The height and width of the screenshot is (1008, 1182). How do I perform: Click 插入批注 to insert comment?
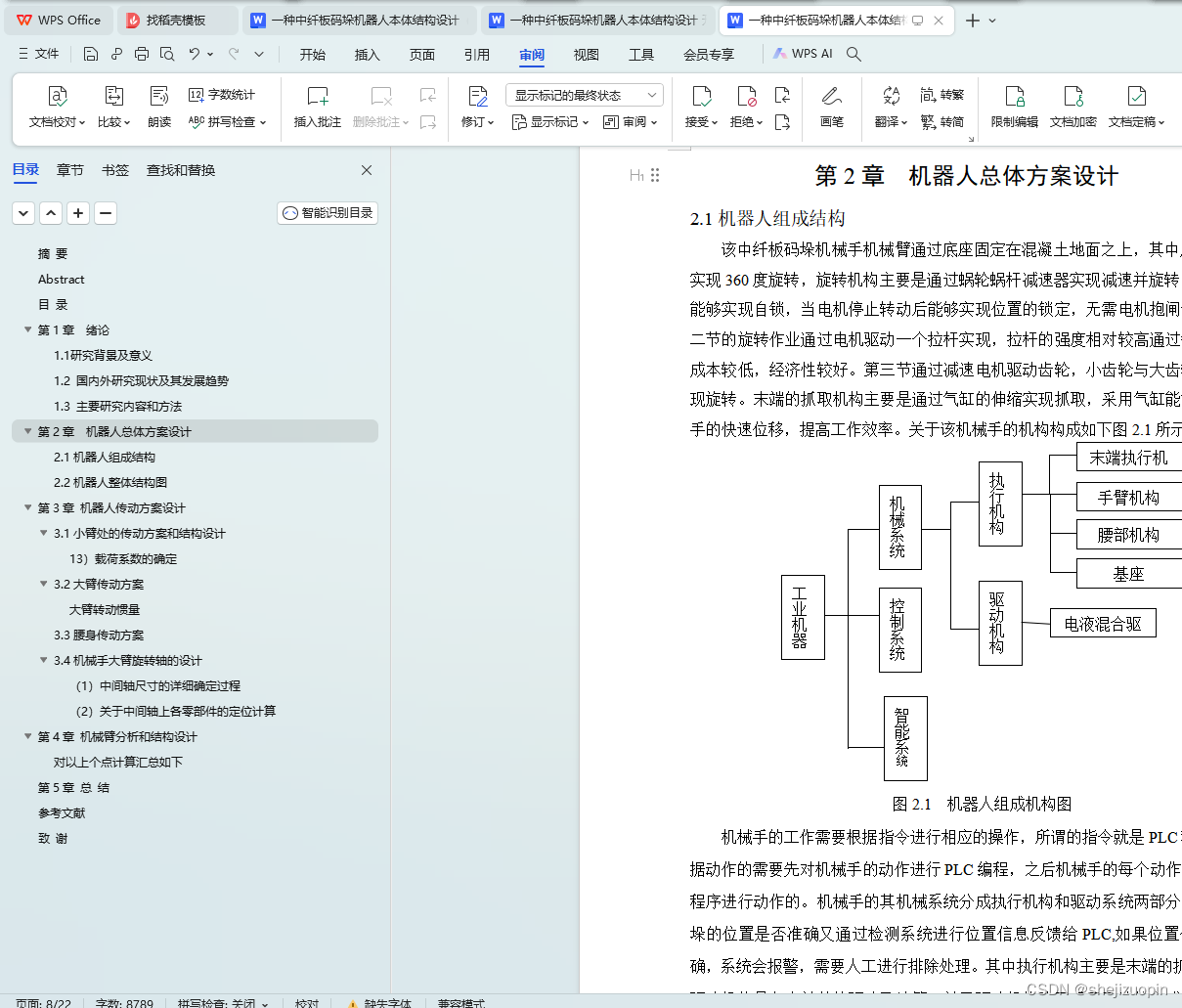pyautogui.click(x=318, y=107)
